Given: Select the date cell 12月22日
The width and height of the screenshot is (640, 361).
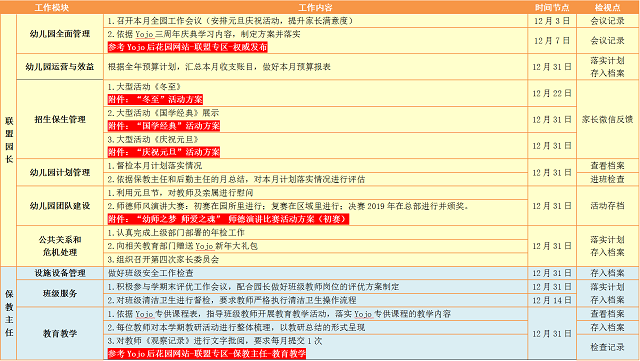Looking at the screenshot, I should pos(552,93).
